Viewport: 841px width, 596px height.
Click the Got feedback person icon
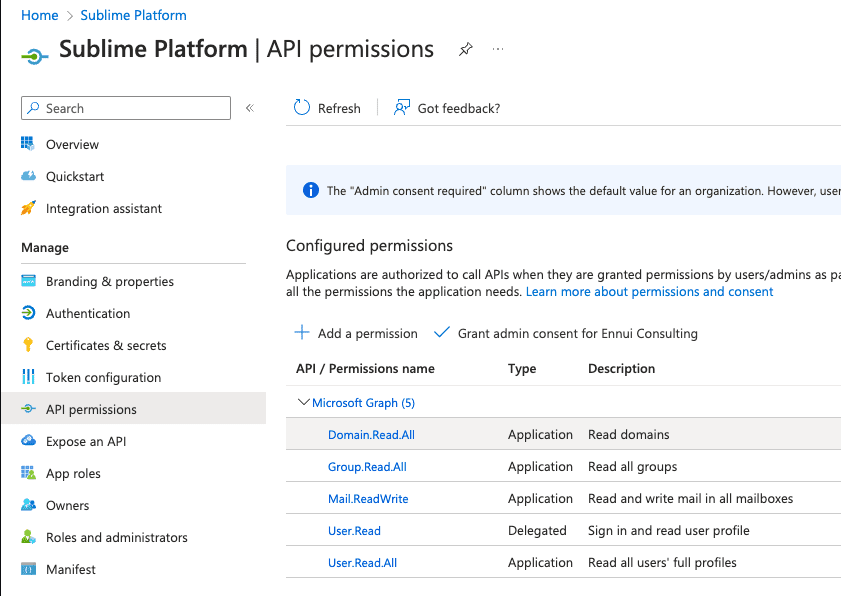pos(402,108)
